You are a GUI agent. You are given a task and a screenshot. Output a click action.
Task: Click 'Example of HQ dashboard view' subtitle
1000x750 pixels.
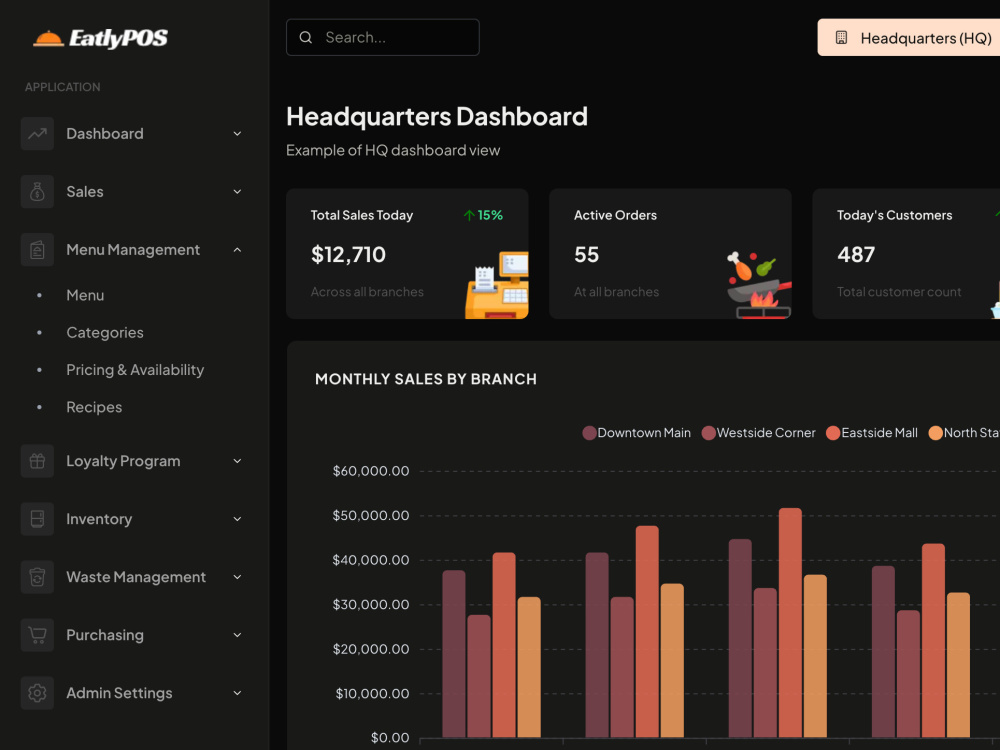393,151
